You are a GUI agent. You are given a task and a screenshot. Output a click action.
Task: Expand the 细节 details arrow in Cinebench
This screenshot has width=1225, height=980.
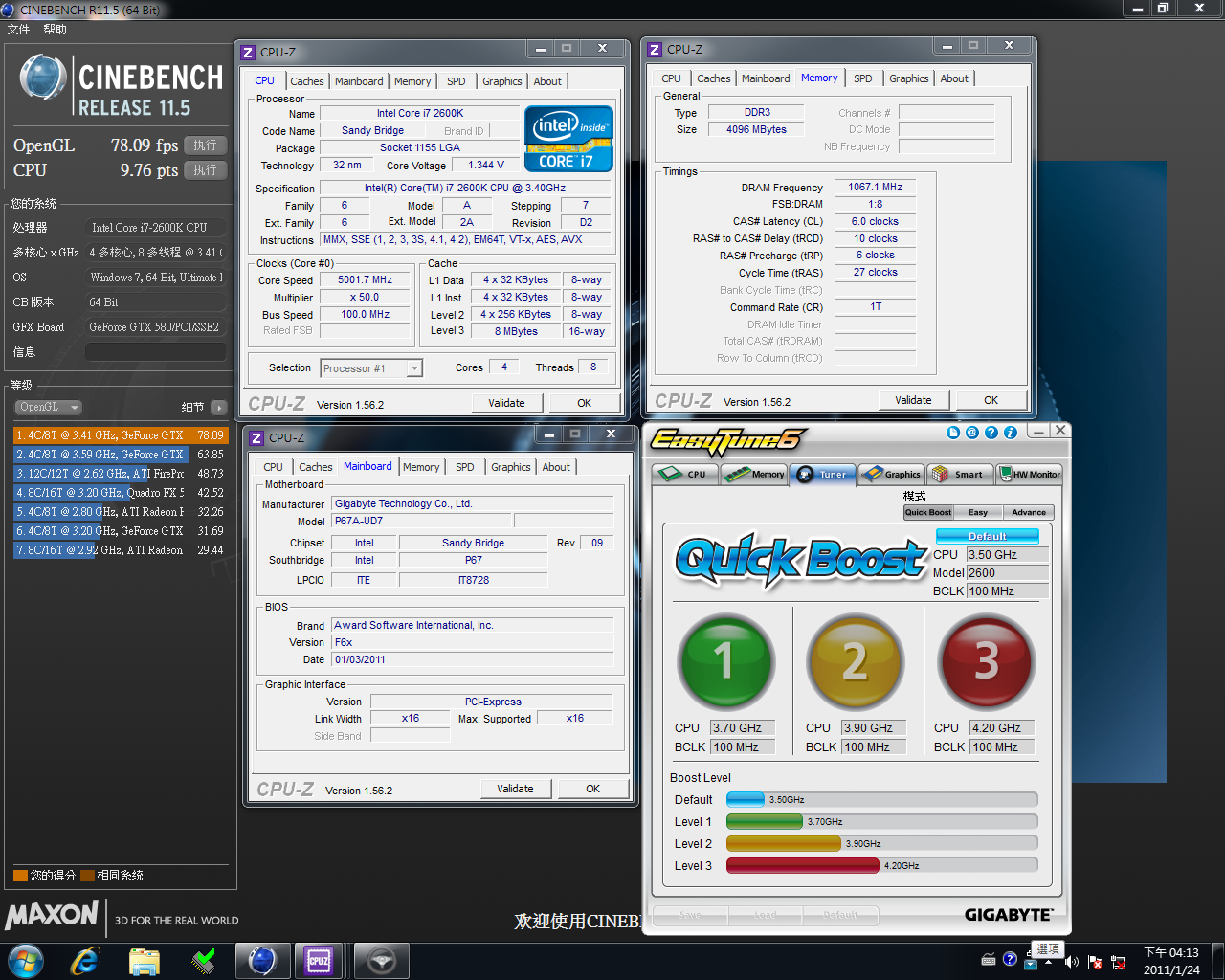click(x=218, y=407)
